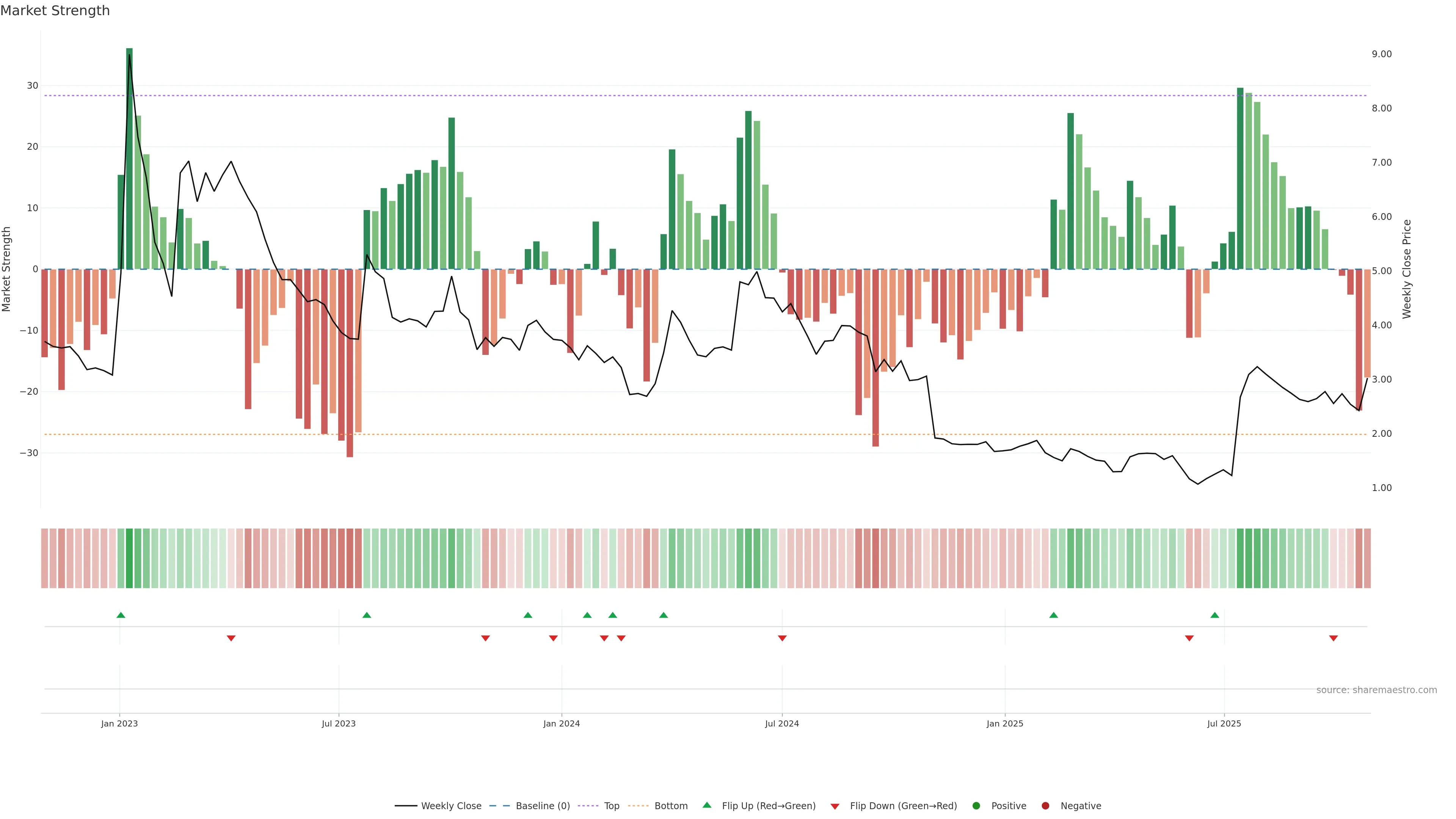The height and width of the screenshot is (819, 1456).
Task: Click the Jul 2025 x-axis label
Action: click(1224, 723)
